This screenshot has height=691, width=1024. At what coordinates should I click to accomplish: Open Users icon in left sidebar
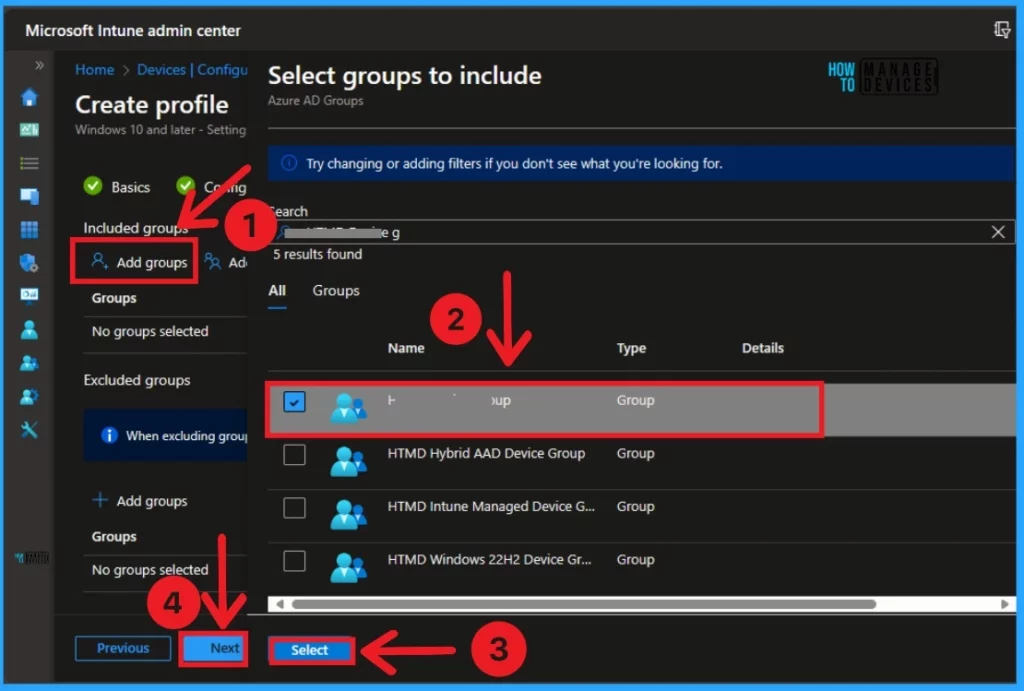[x=29, y=329]
